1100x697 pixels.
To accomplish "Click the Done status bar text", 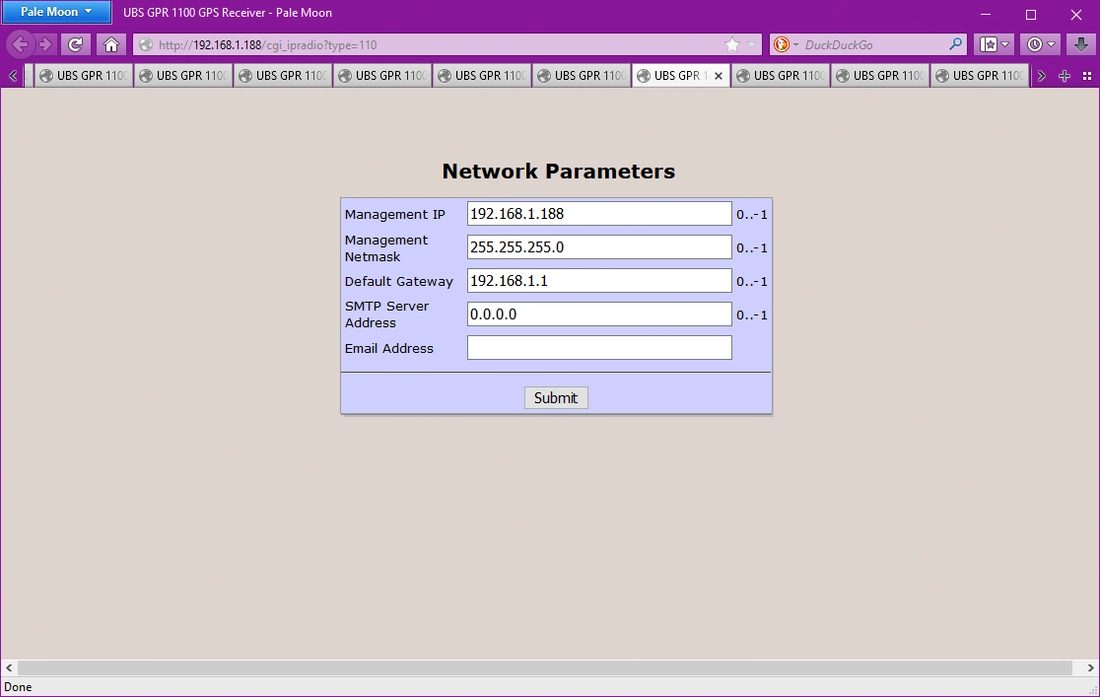I will coord(18,687).
